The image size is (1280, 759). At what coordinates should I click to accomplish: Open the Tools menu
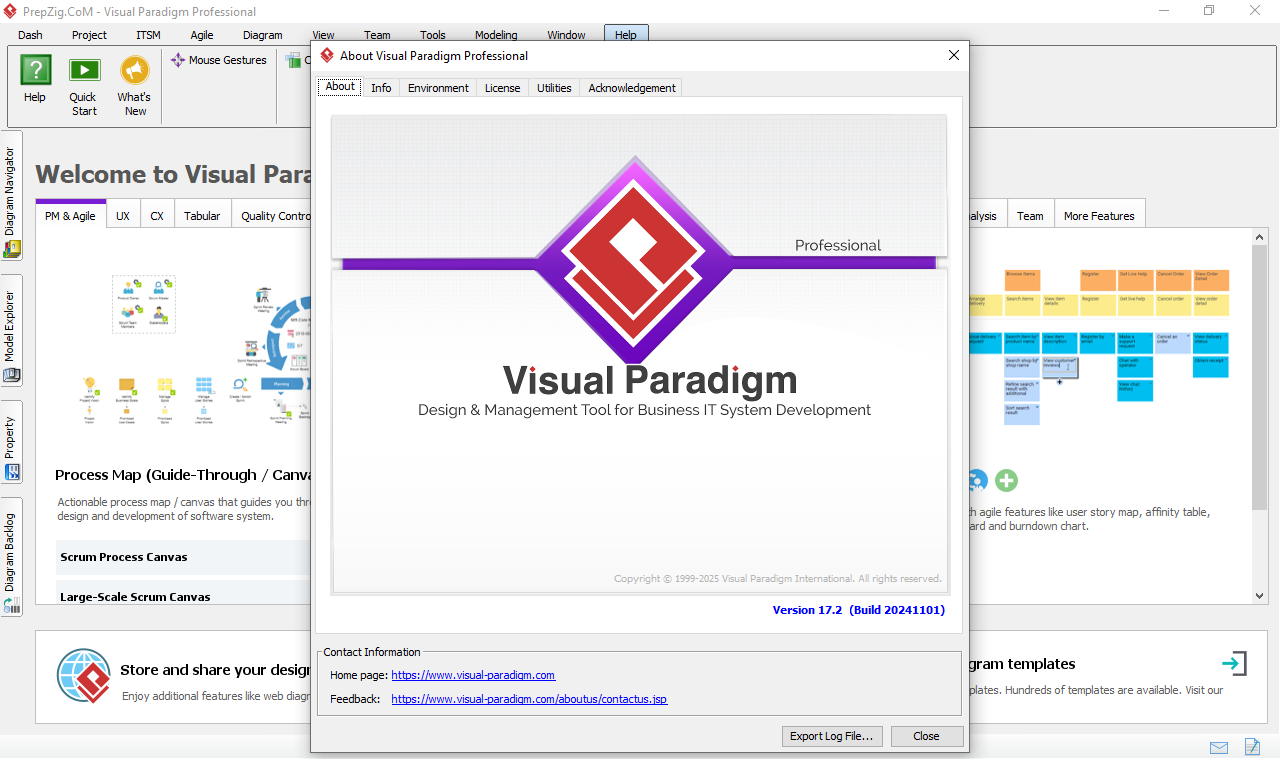(x=433, y=35)
